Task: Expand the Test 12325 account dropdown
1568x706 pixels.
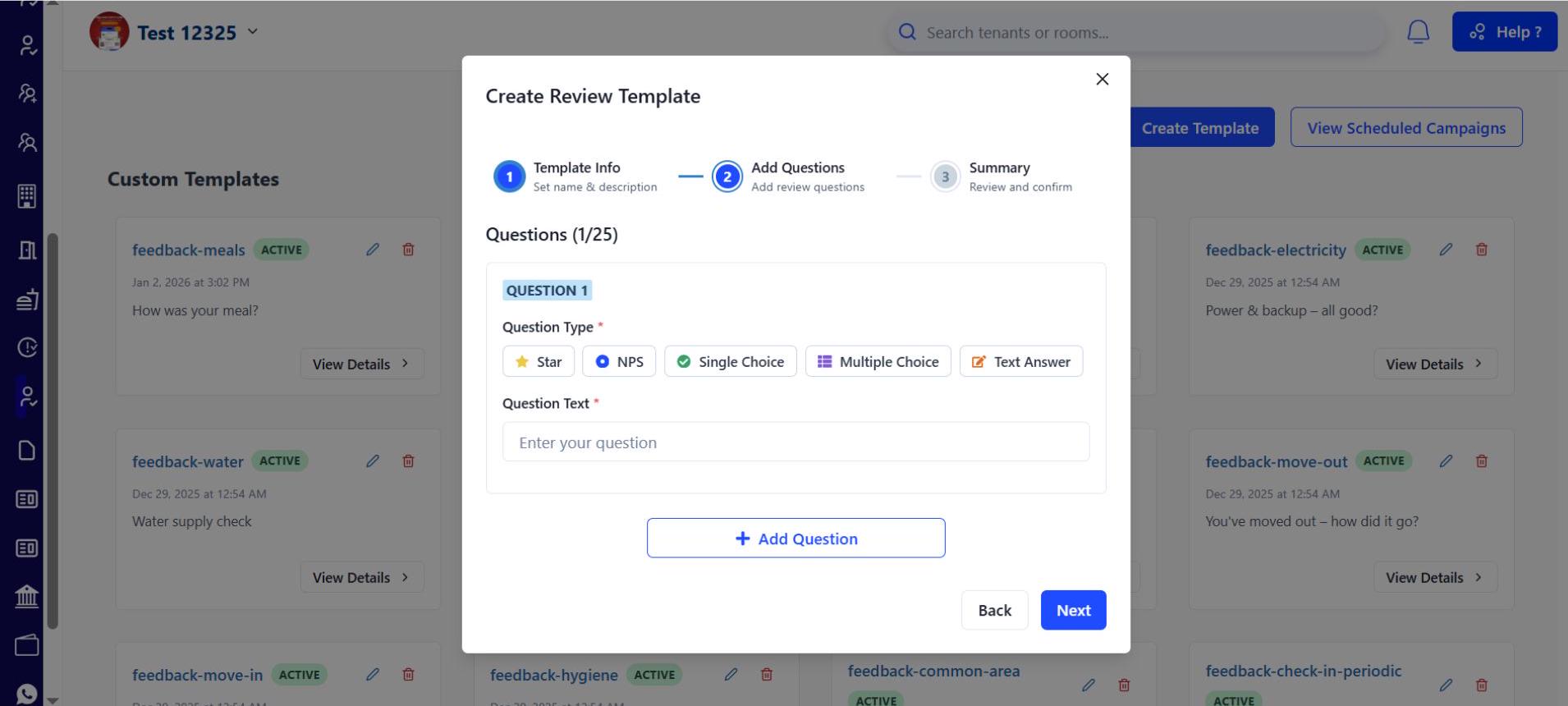Action: [253, 32]
